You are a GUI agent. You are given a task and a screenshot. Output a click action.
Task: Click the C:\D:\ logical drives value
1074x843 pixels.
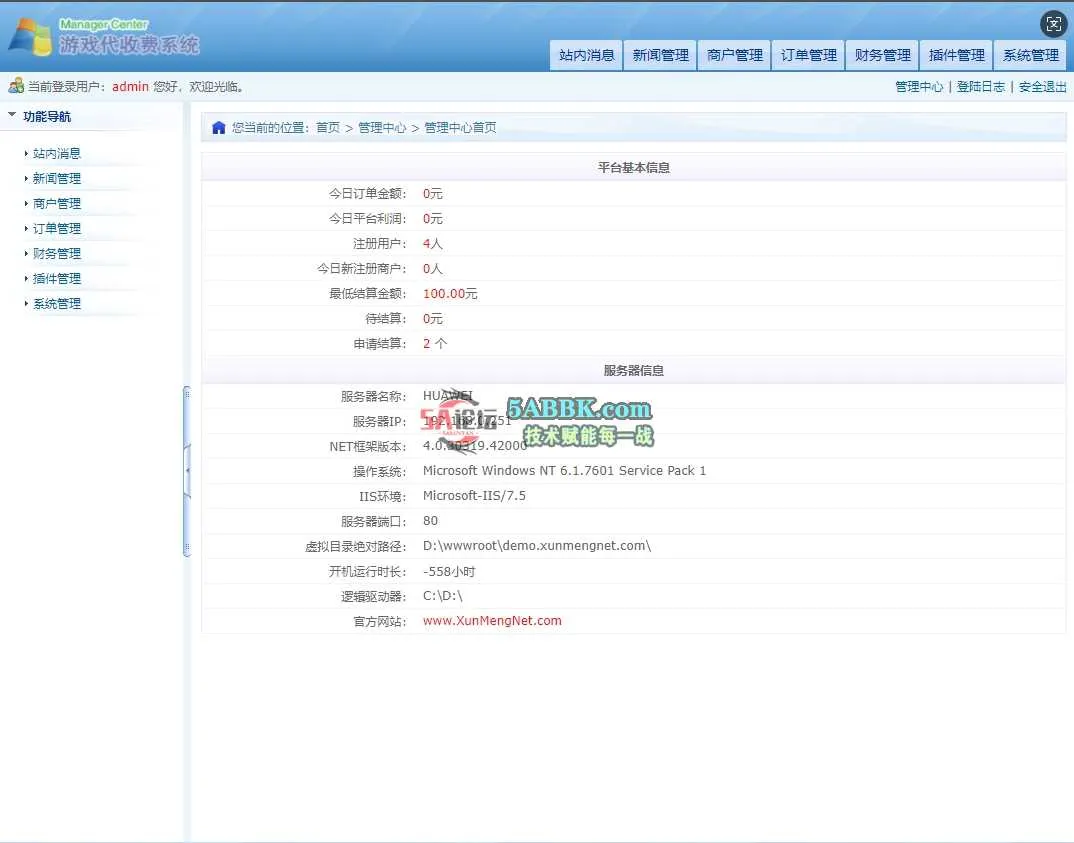pyautogui.click(x=442, y=596)
